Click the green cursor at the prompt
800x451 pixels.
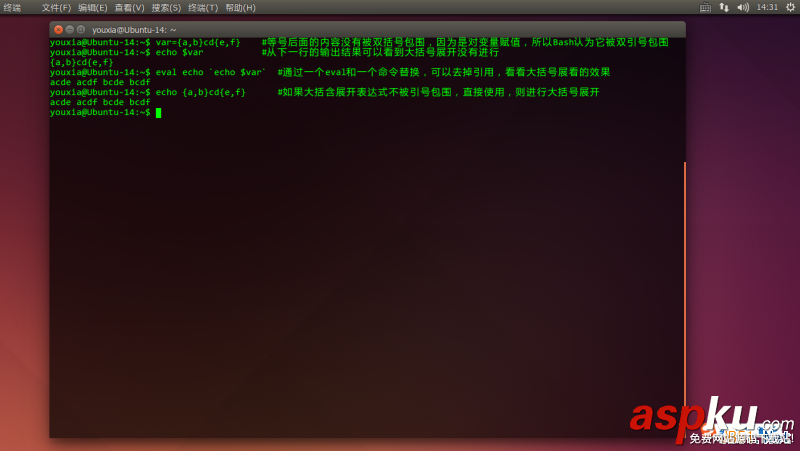pos(158,113)
